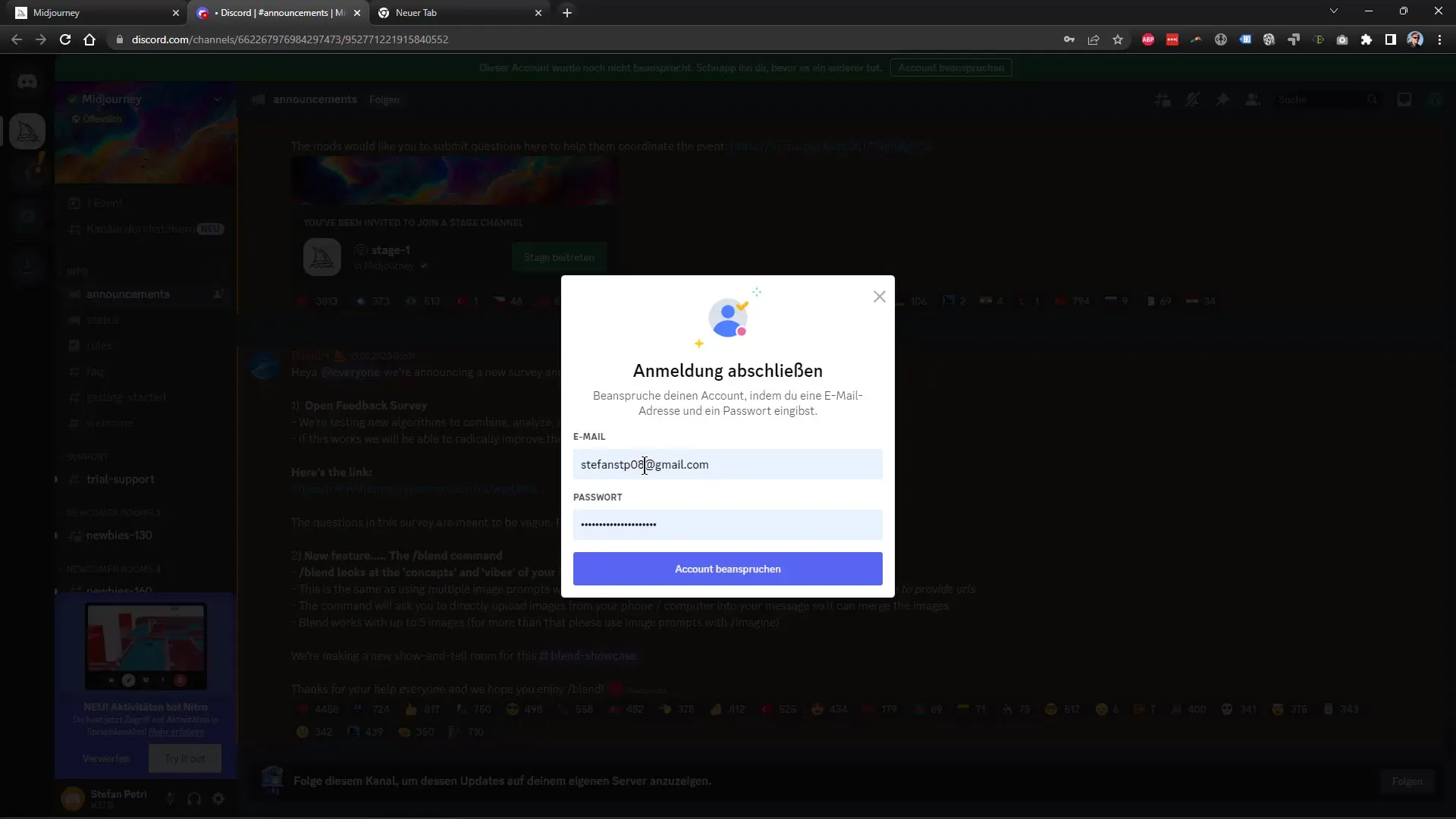The image size is (1456, 819).
Task: Click the Suche search box
Action: [x=1327, y=99]
